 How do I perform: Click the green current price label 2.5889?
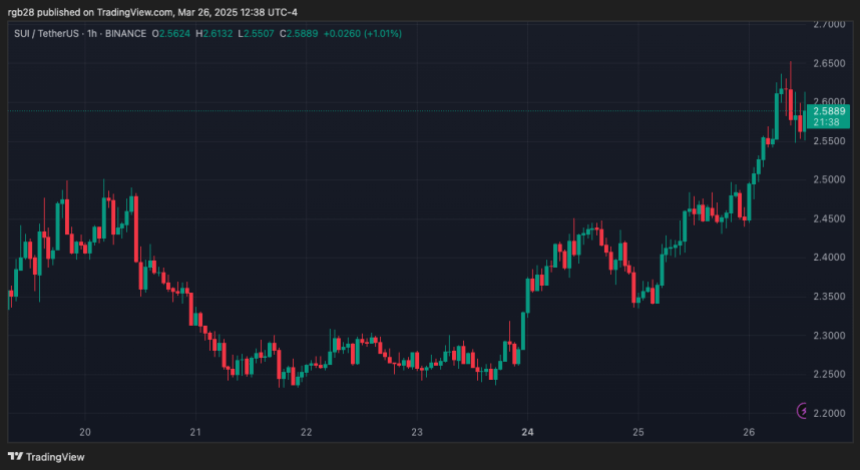point(827,111)
